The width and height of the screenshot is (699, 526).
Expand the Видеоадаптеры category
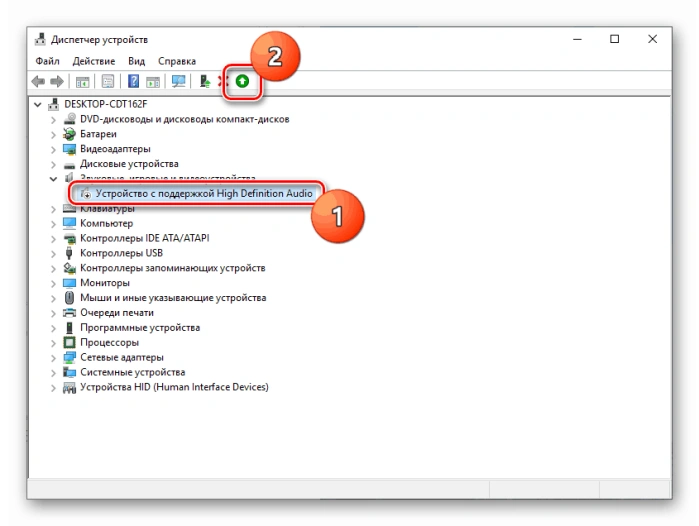53,150
